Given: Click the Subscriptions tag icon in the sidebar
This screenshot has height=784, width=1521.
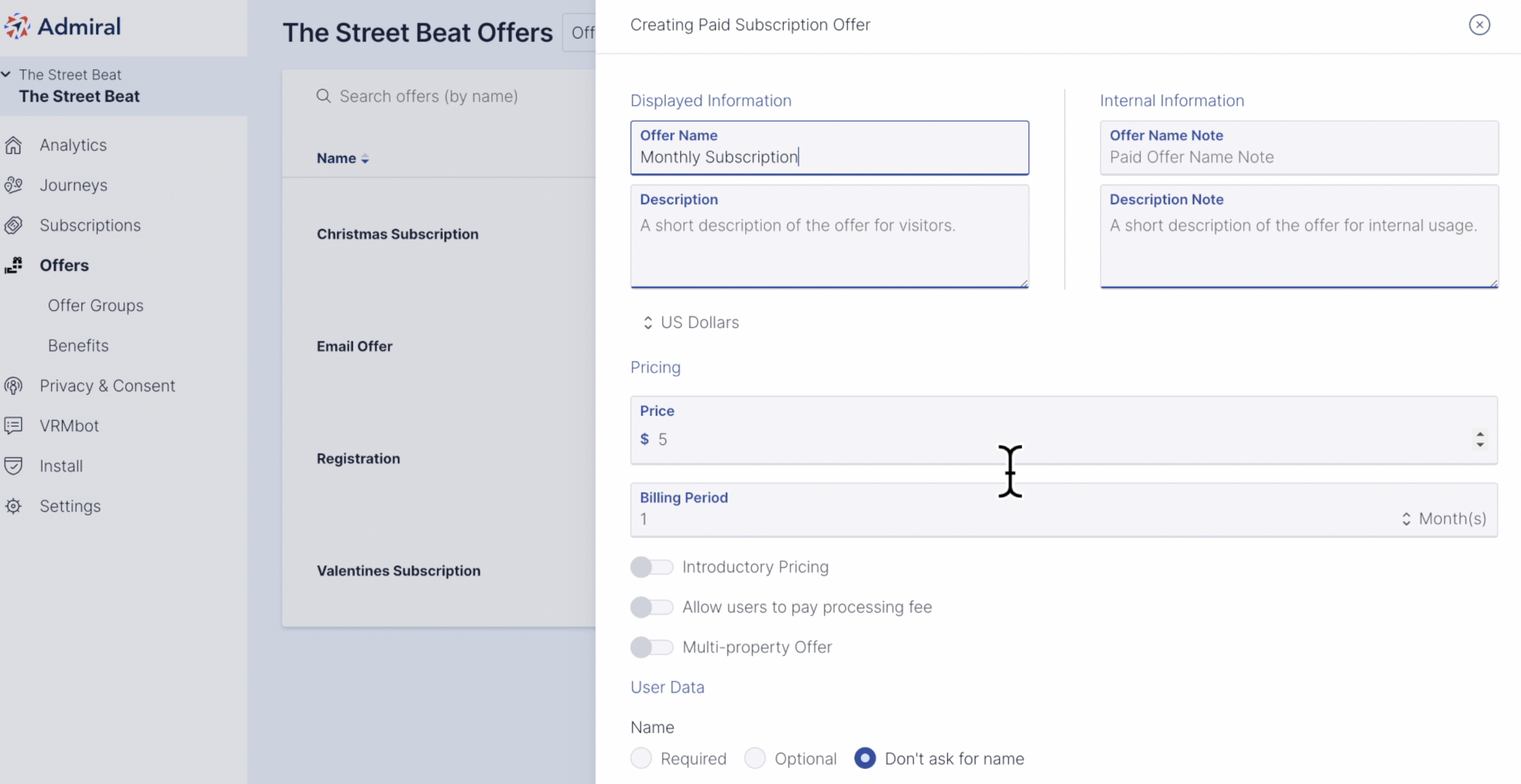Looking at the screenshot, I should (x=13, y=225).
